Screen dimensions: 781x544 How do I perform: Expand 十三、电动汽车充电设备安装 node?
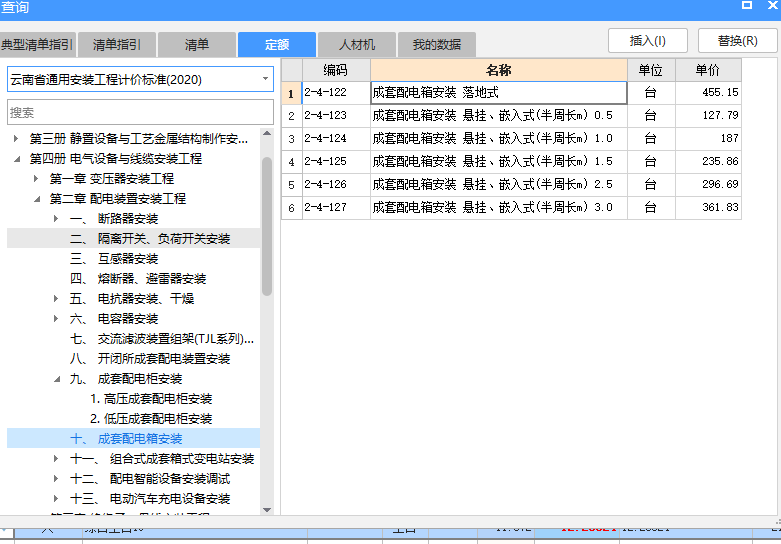pos(56,498)
